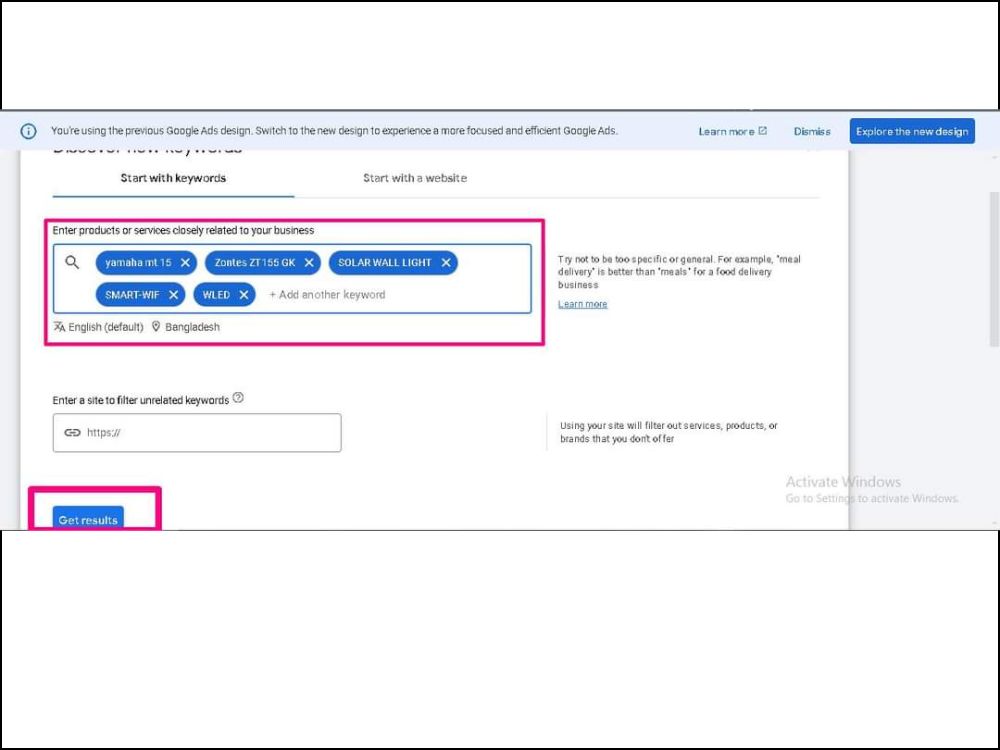Image resolution: width=1000 pixels, height=750 pixels.
Task: Click Explore the new design button
Action: 912,131
